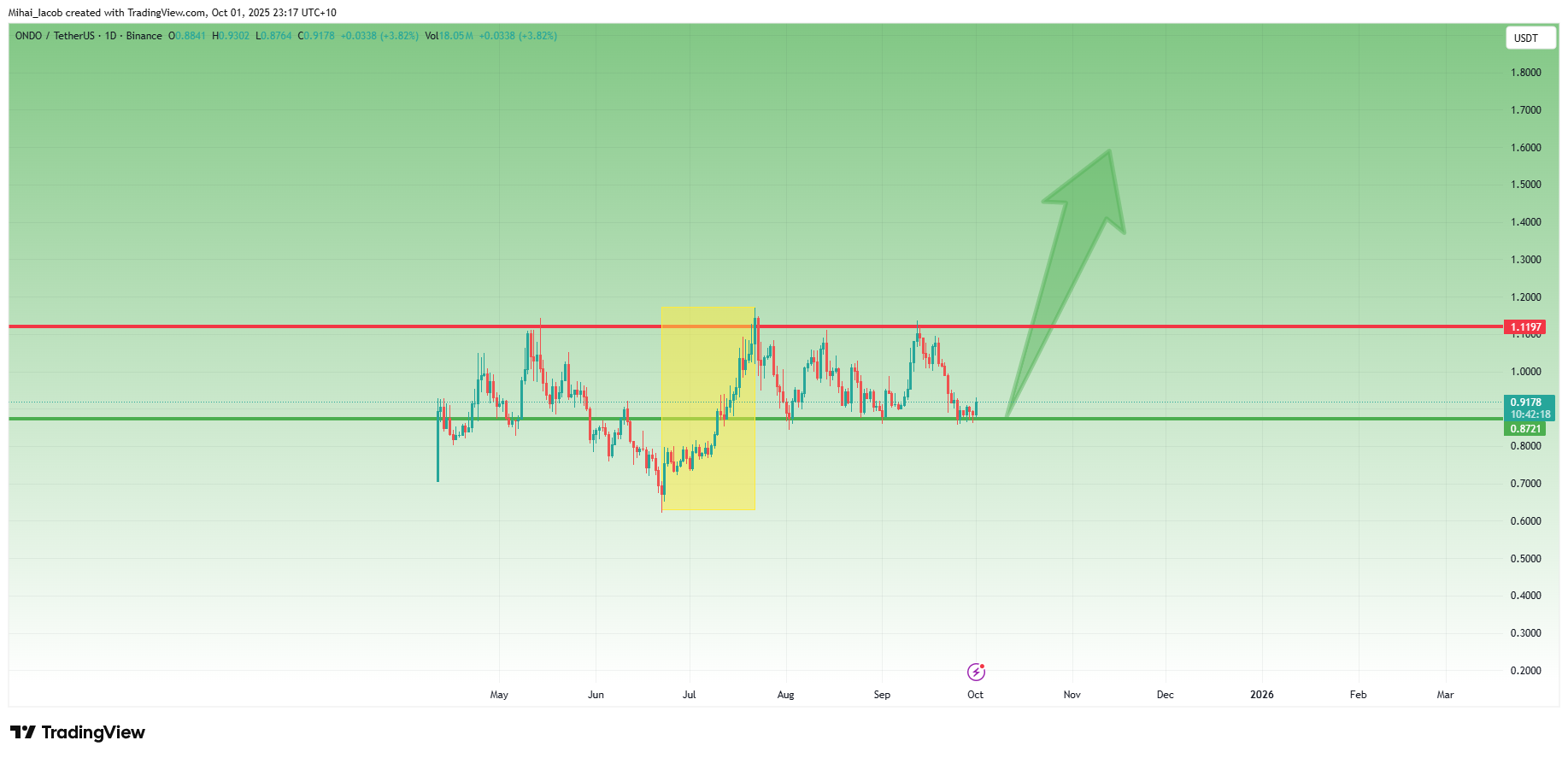
Task: Click the Oct label on time axis
Action: pos(975,695)
